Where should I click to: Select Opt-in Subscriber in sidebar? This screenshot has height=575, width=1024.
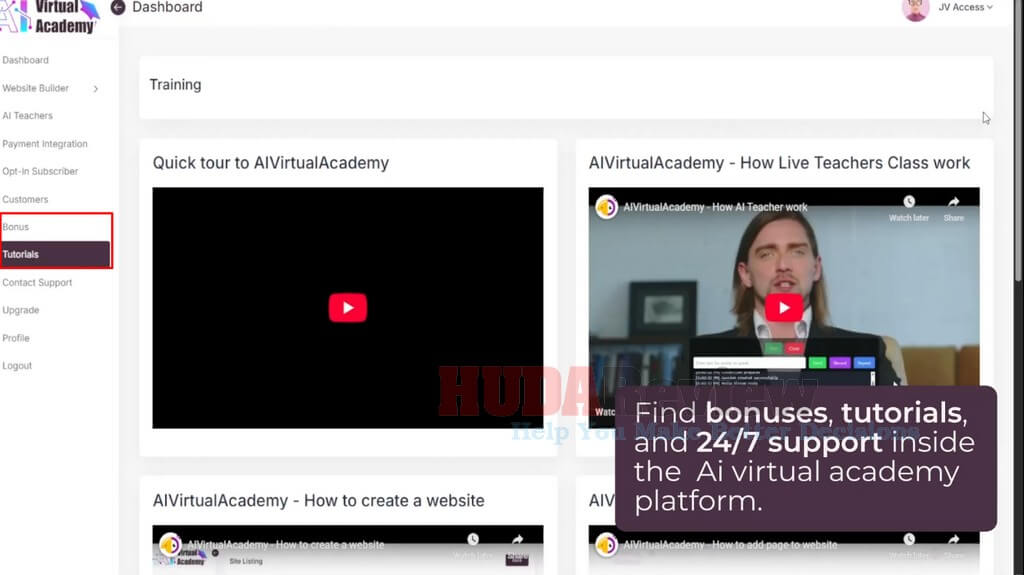coord(40,171)
